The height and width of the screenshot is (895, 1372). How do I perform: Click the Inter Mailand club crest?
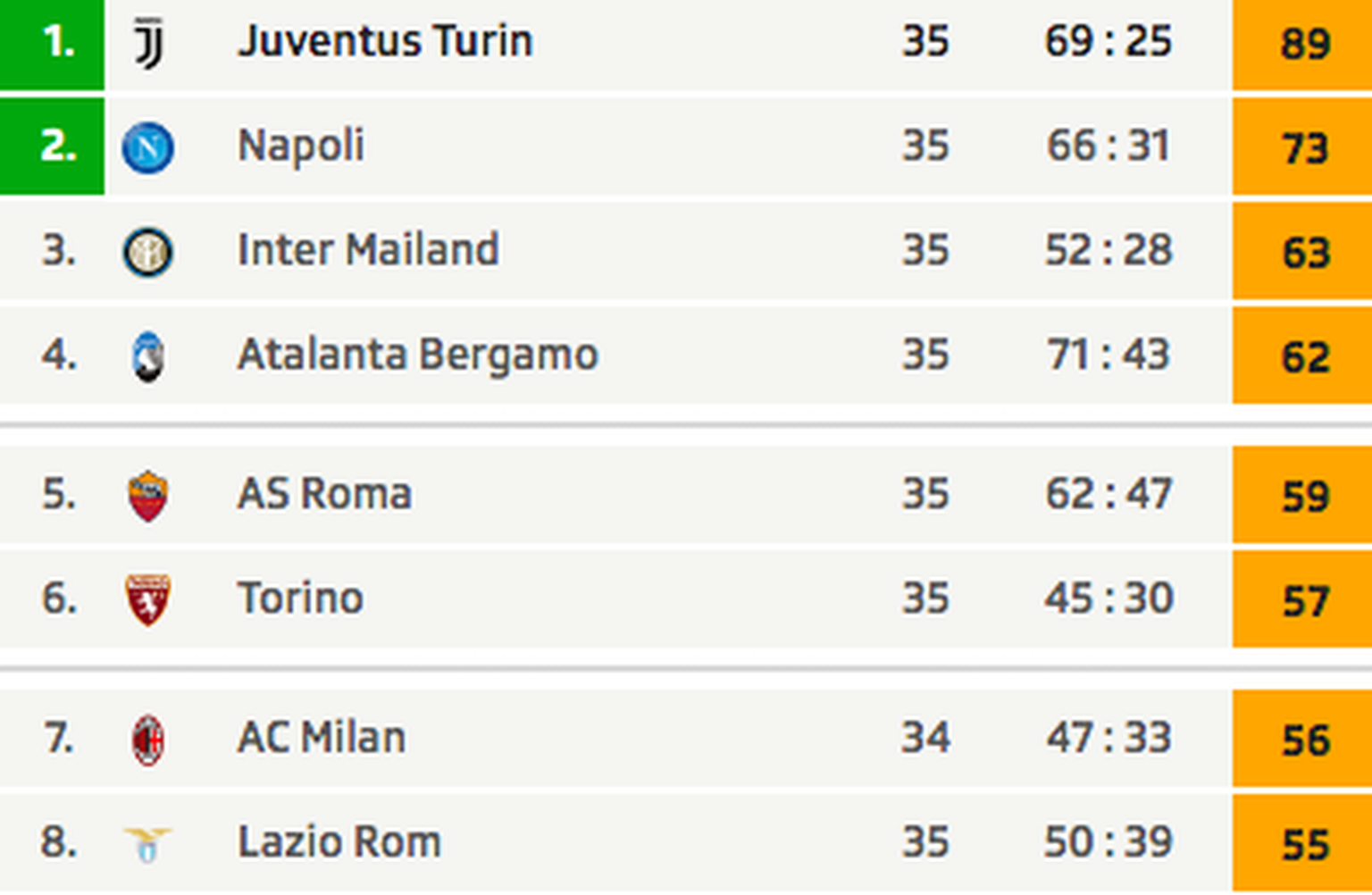pyautogui.click(x=148, y=252)
